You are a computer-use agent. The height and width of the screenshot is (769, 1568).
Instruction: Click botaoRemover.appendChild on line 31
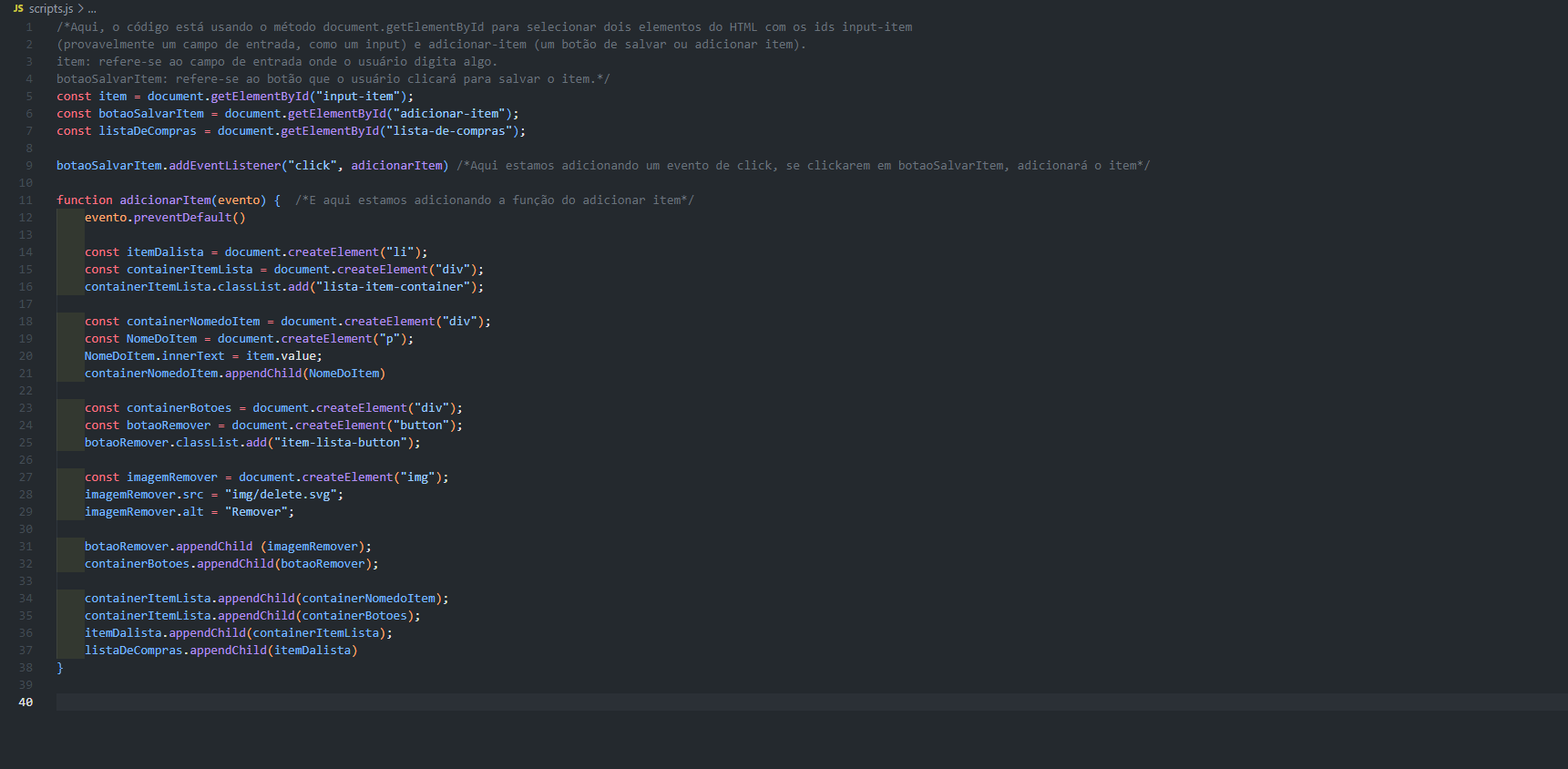(169, 547)
